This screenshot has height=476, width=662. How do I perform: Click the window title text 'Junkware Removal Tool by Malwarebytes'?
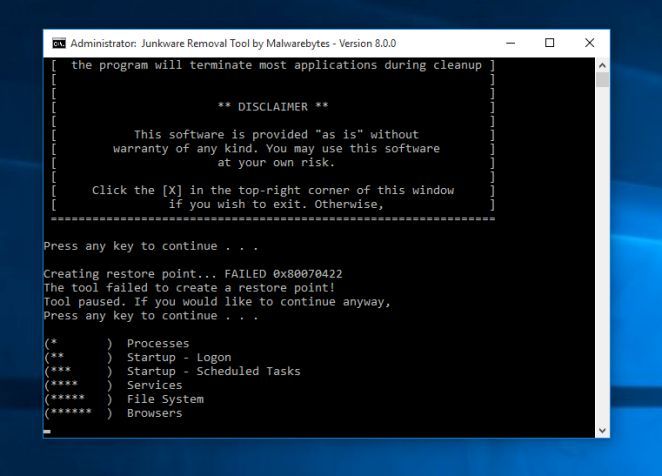(x=235, y=44)
